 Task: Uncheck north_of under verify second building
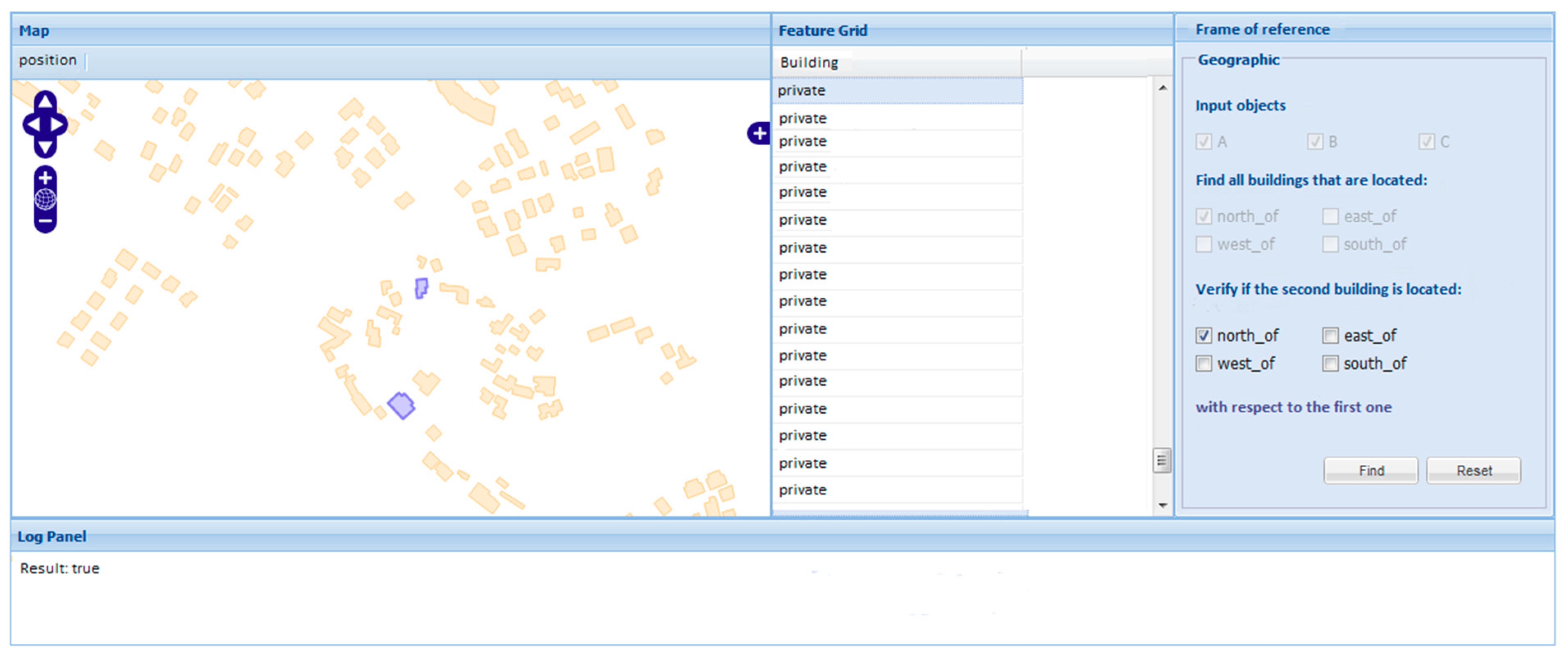pyautogui.click(x=1203, y=336)
